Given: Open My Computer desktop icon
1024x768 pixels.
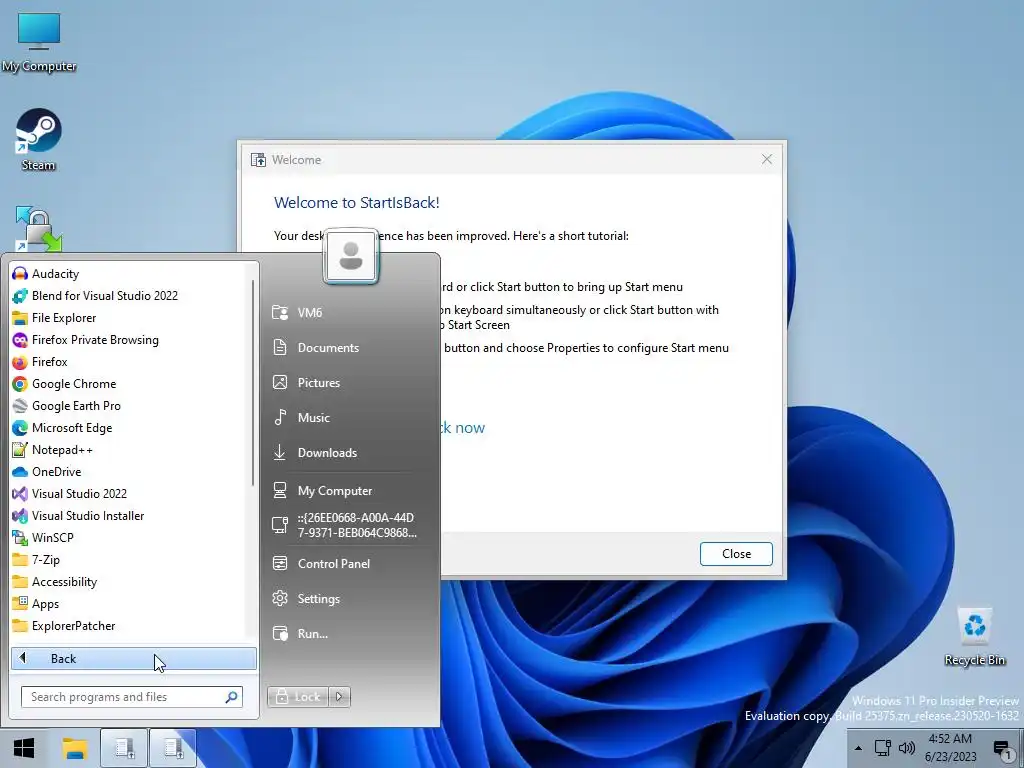Looking at the screenshot, I should (x=39, y=42).
